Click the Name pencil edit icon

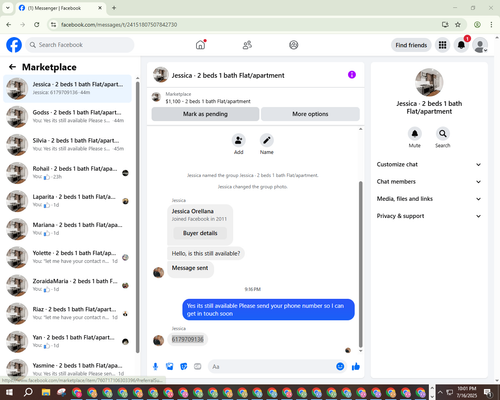tap(267, 140)
